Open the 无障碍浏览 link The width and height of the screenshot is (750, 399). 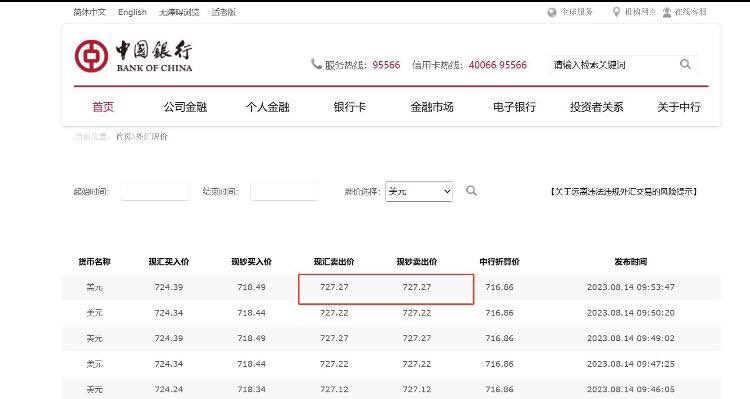point(179,12)
